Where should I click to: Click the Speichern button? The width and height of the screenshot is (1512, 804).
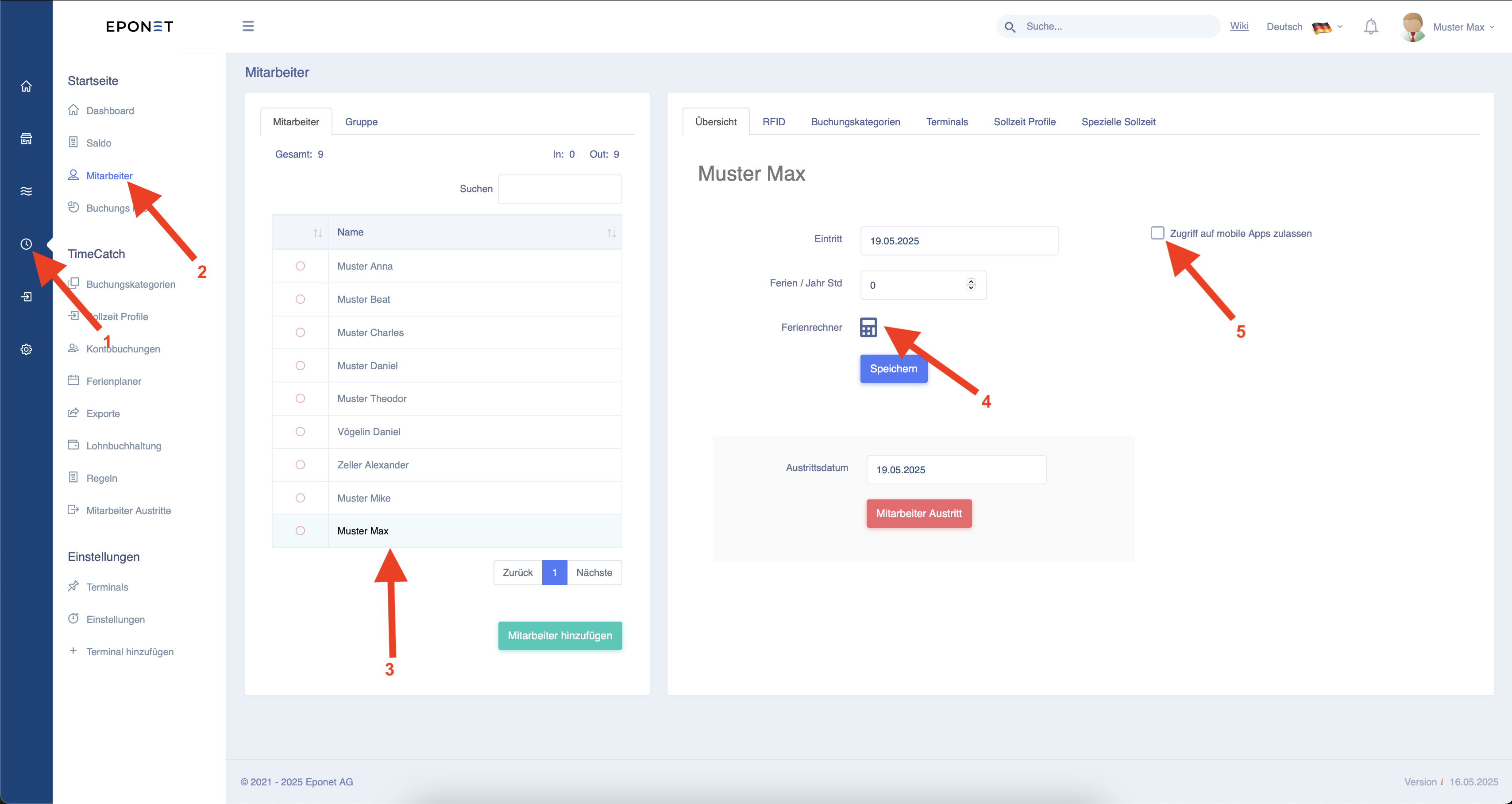(x=893, y=369)
